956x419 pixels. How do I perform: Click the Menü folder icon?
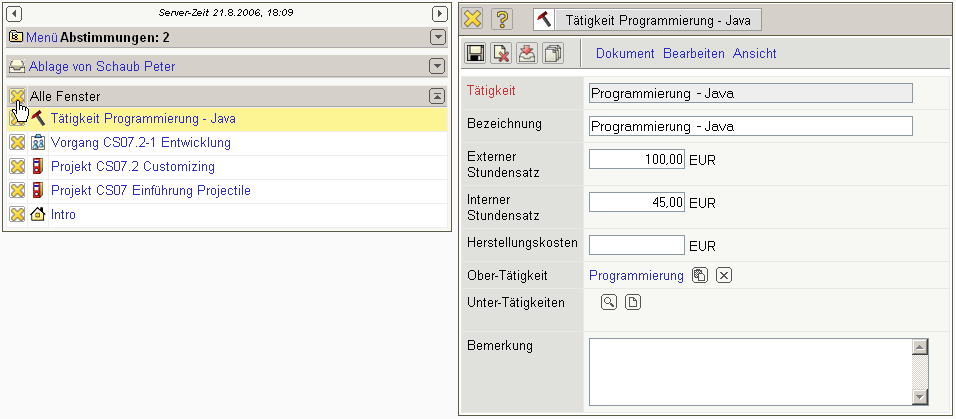point(16,37)
